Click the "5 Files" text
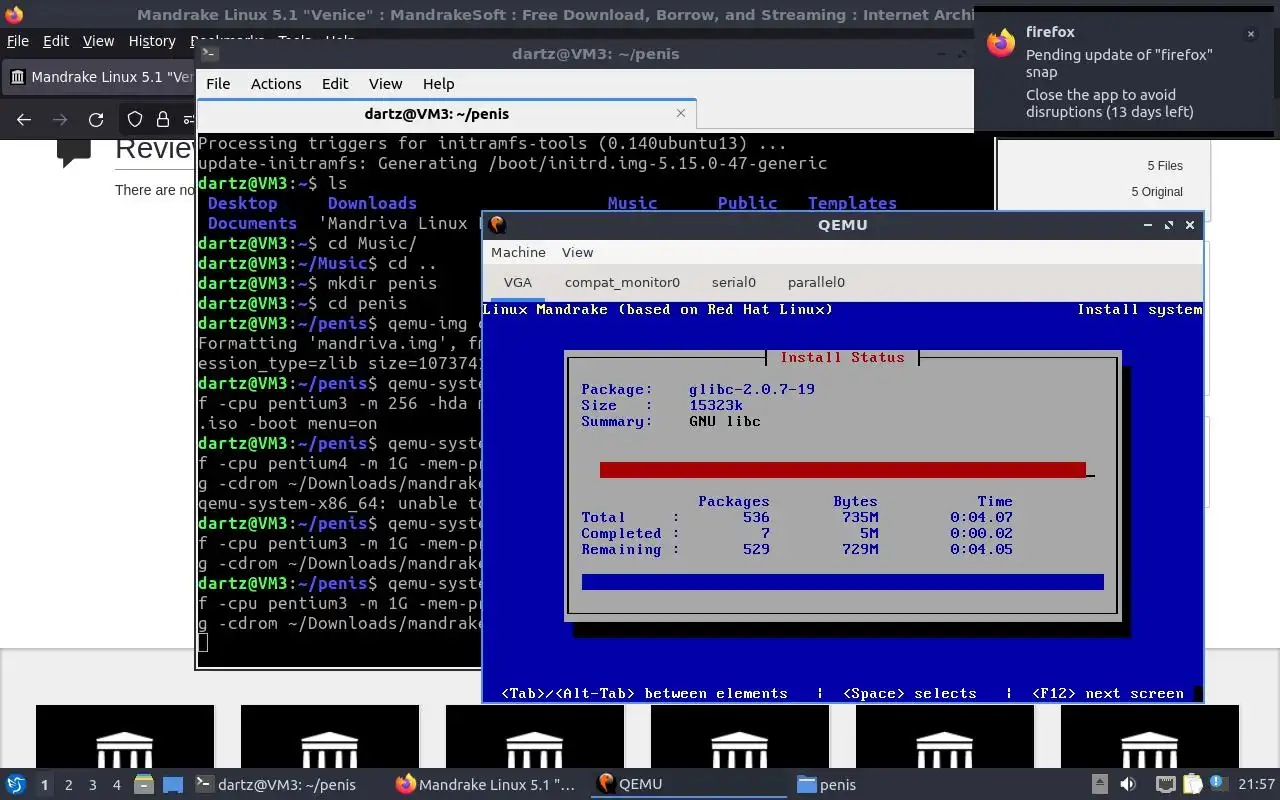 [x=1164, y=166]
